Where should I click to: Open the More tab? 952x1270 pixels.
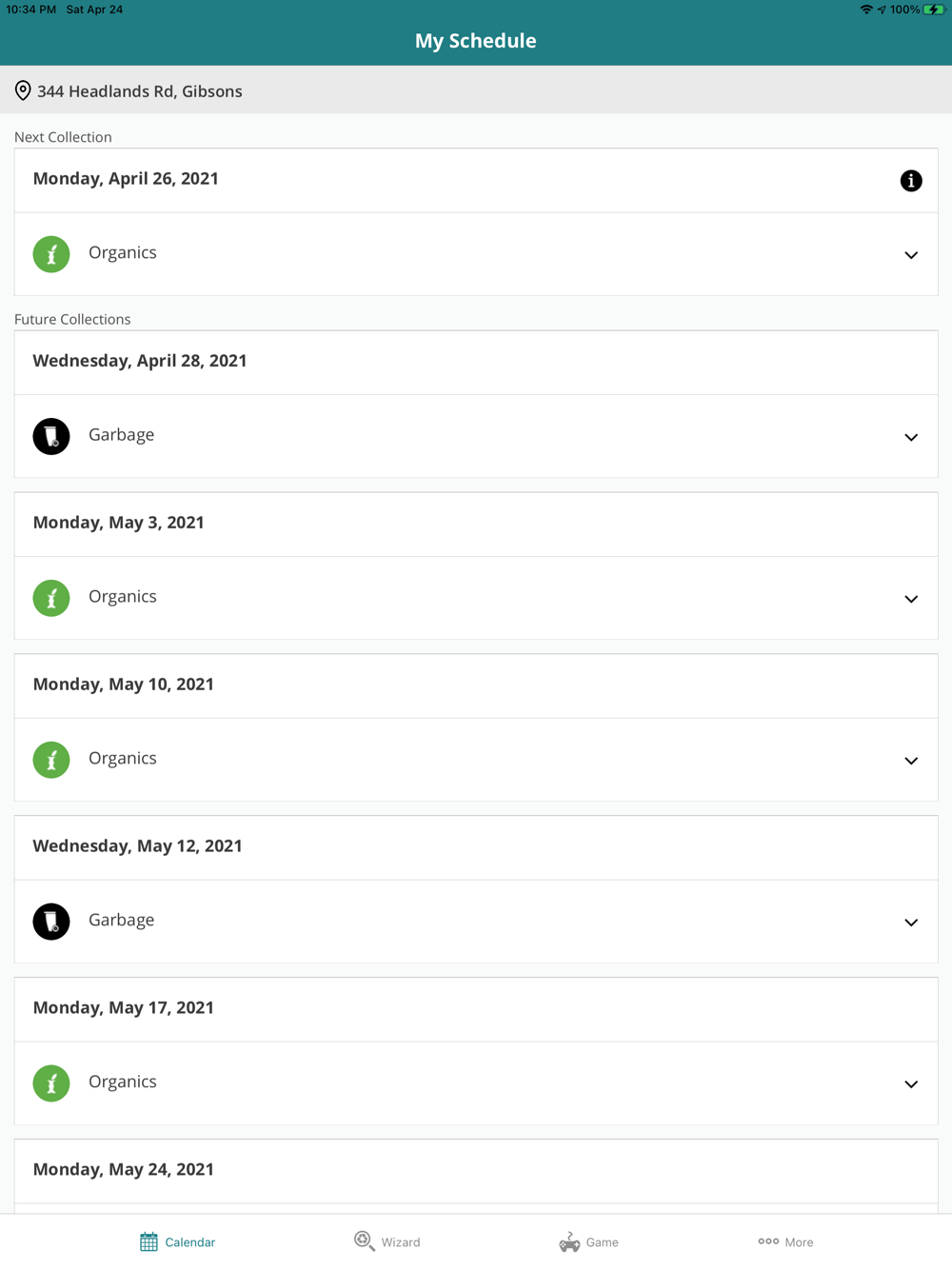[785, 1241]
